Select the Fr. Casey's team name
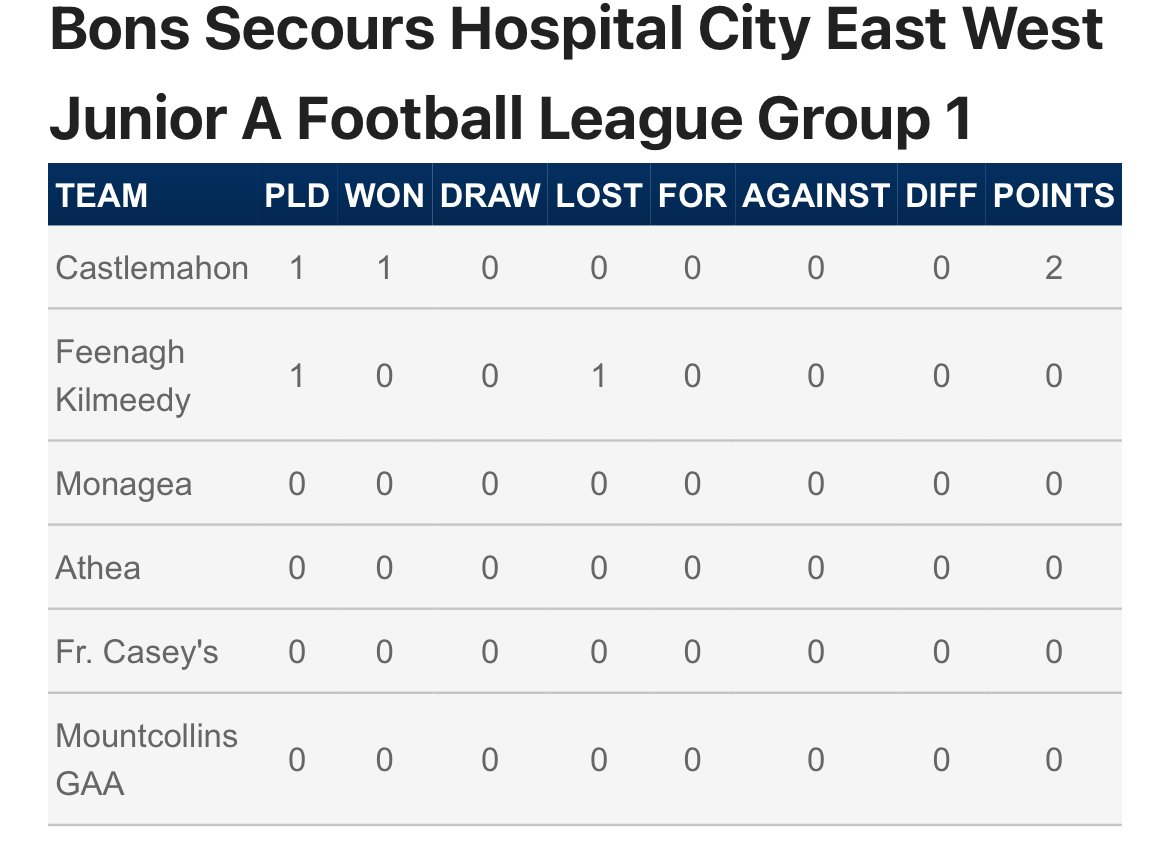 click(137, 652)
